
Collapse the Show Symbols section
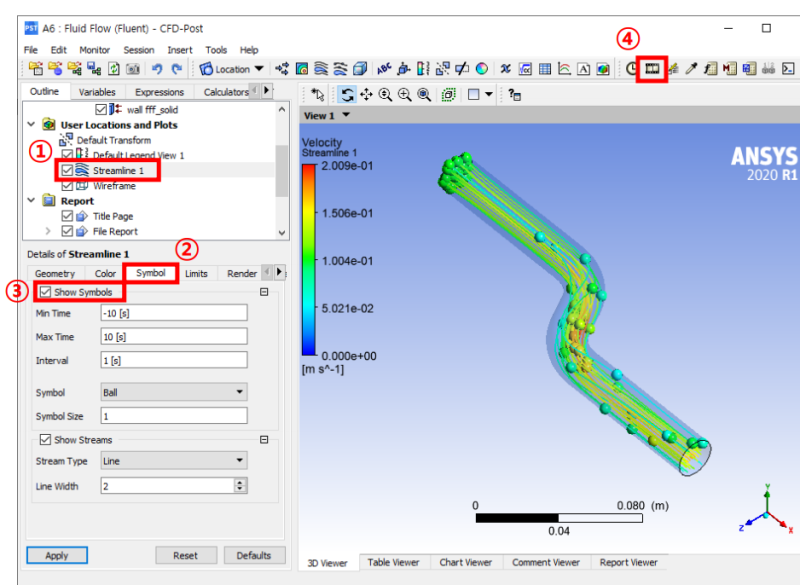tap(264, 292)
